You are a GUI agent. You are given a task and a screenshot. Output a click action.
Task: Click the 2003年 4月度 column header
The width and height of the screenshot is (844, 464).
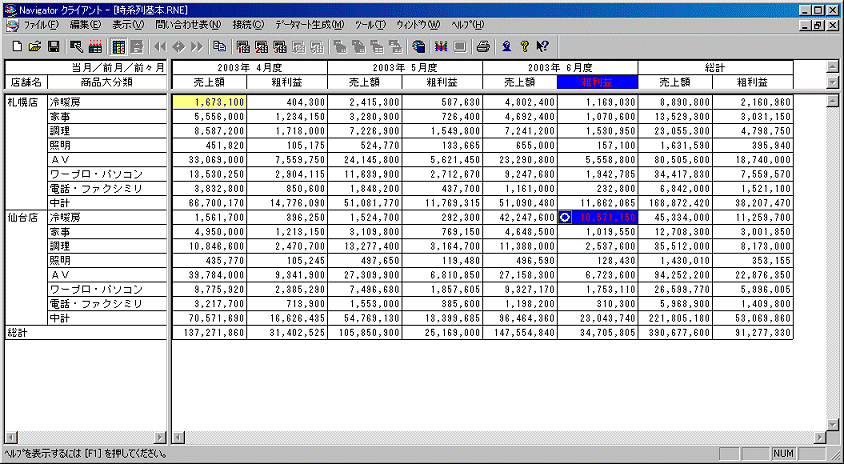click(250, 68)
